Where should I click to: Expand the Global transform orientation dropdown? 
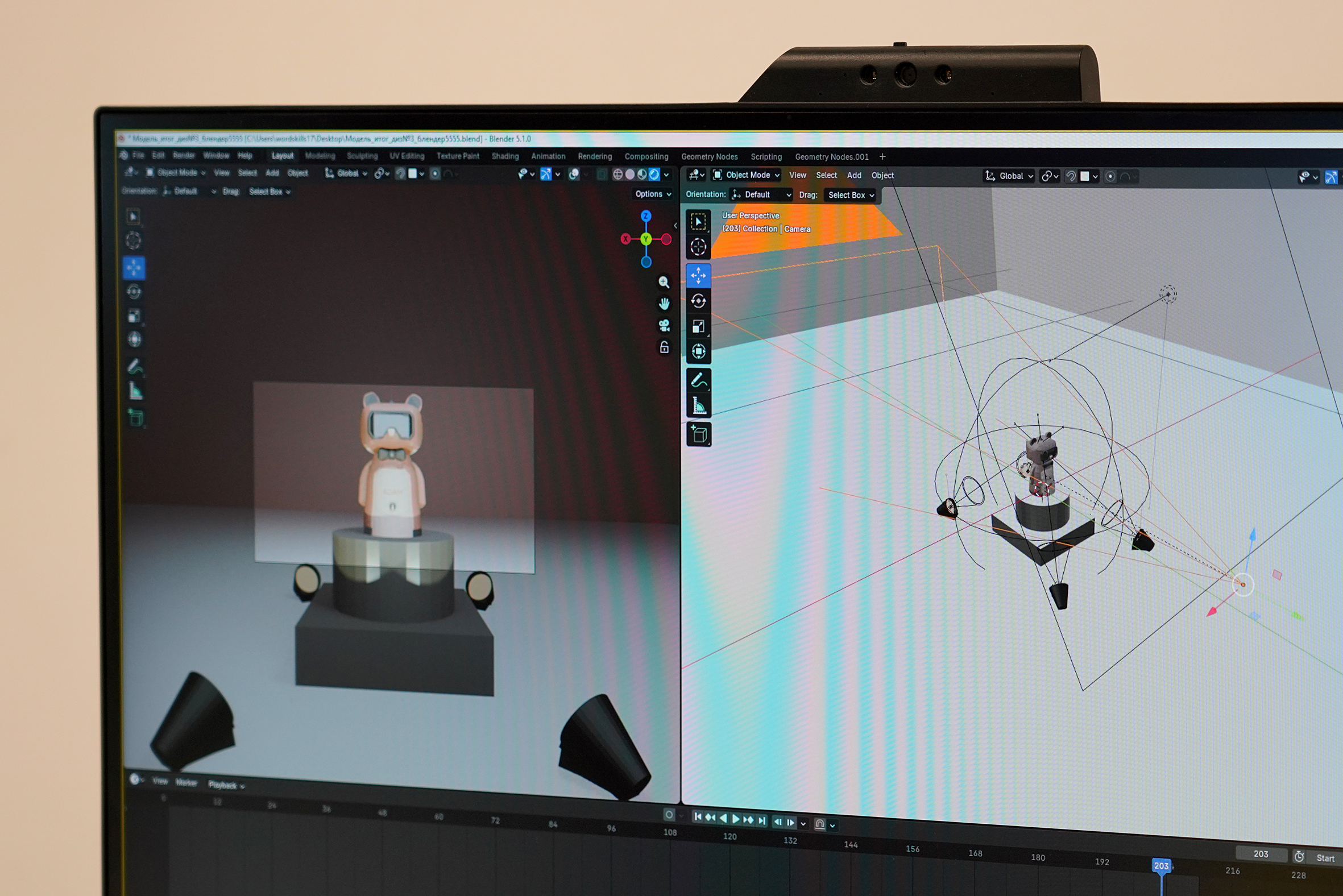[x=1010, y=176]
